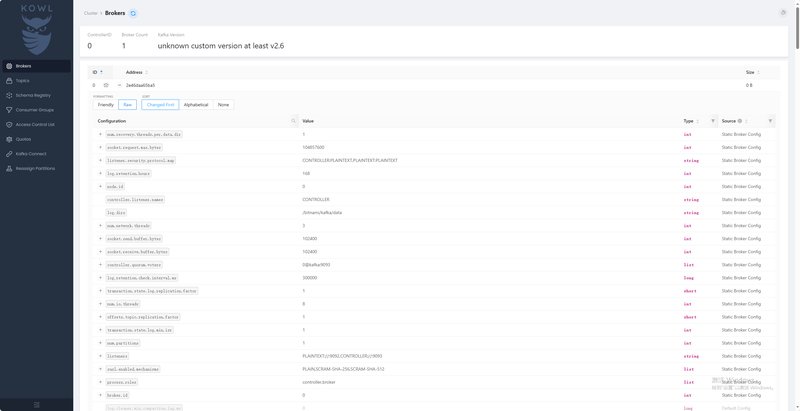This screenshot has width=800, height=411.
Task: Click the Cluster breadcrumb link
Action: coord(90,13)
